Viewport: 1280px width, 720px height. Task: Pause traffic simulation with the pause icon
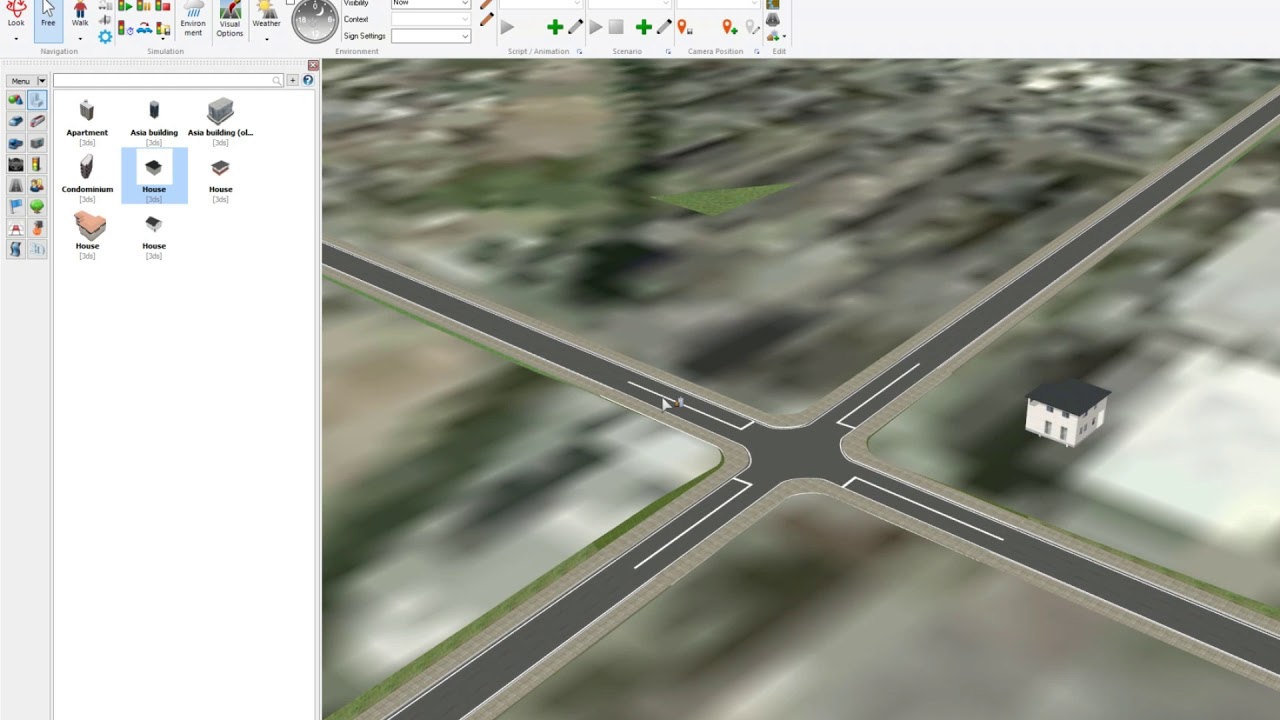[144, 6]
